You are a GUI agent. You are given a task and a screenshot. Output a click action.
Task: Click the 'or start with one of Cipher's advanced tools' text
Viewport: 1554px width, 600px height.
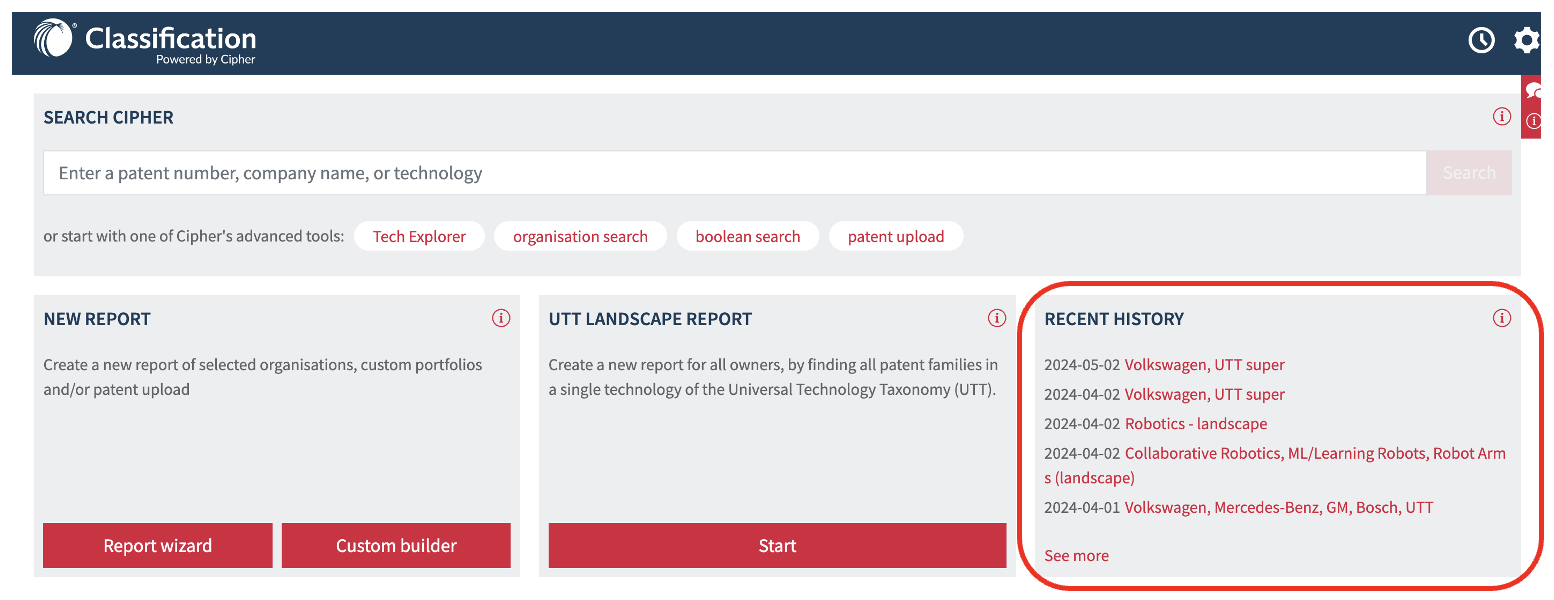coord(193,237)
